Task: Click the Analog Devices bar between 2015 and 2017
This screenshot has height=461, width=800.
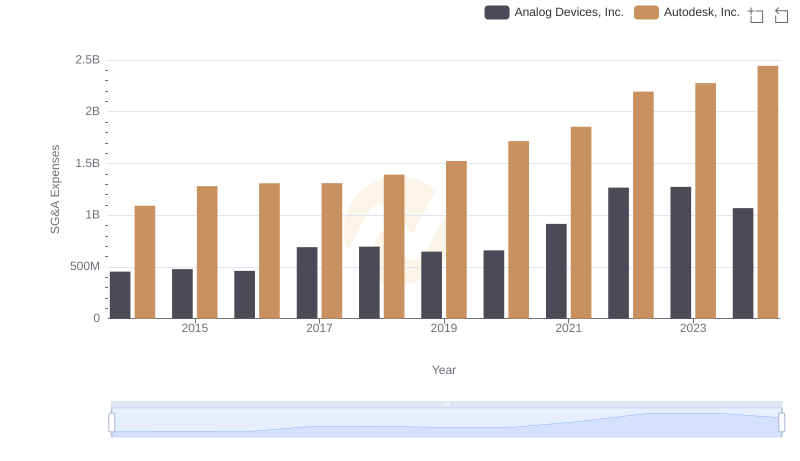Action: (245, 295)
